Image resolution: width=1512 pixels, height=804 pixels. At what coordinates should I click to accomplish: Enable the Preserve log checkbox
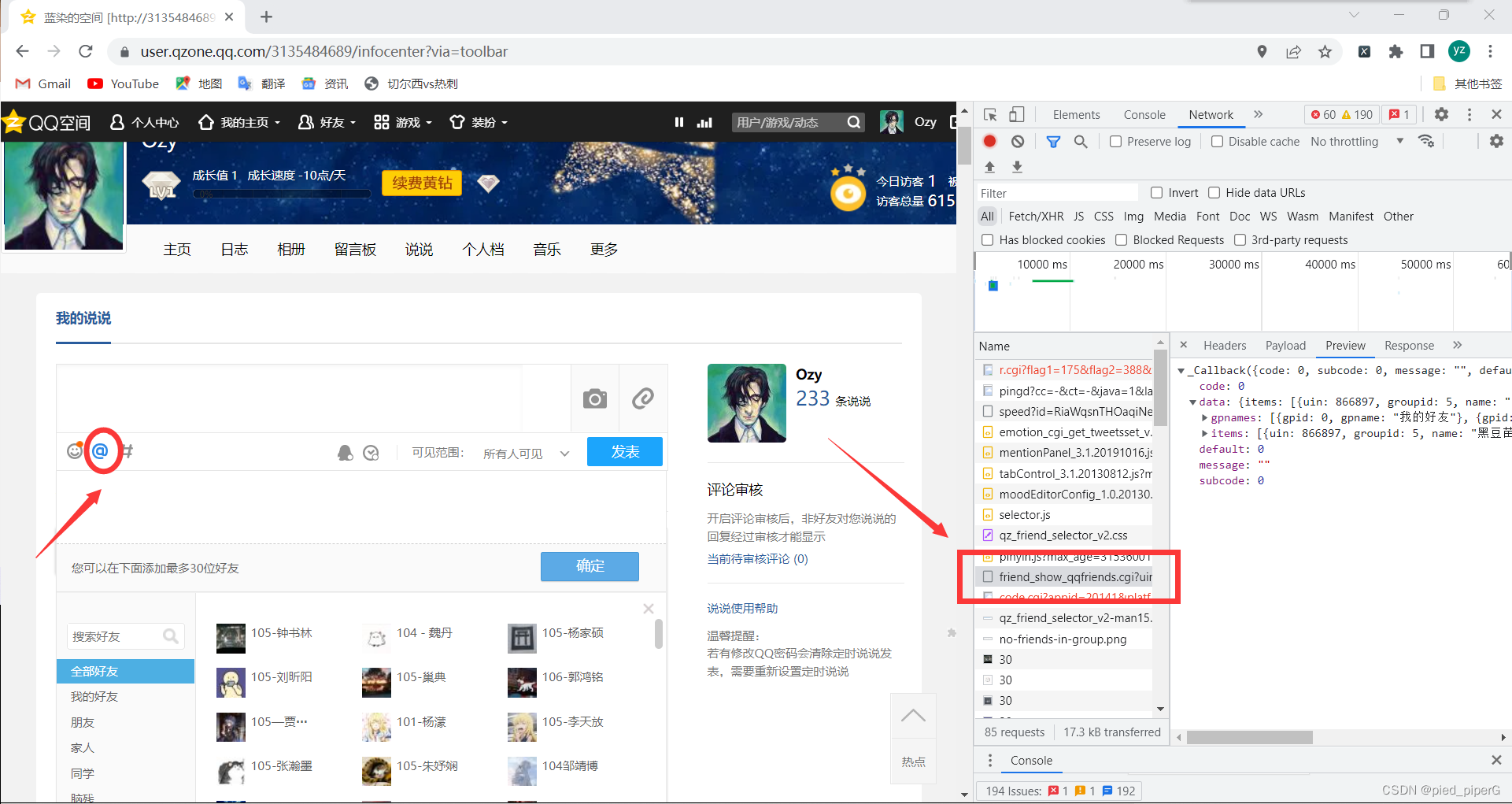pos(1115,141)
